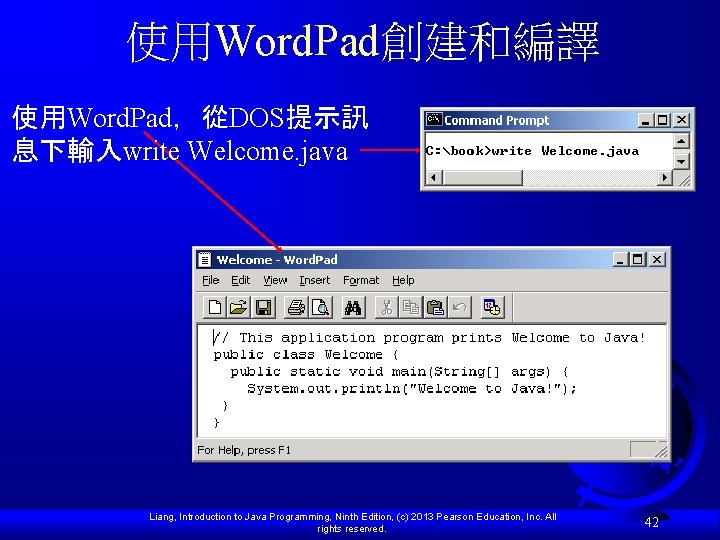The width and height of the screenshot is (720, 540).
Task: Click the Command Prompt horizontal scrollbar thumb
Action: [482, 177]
